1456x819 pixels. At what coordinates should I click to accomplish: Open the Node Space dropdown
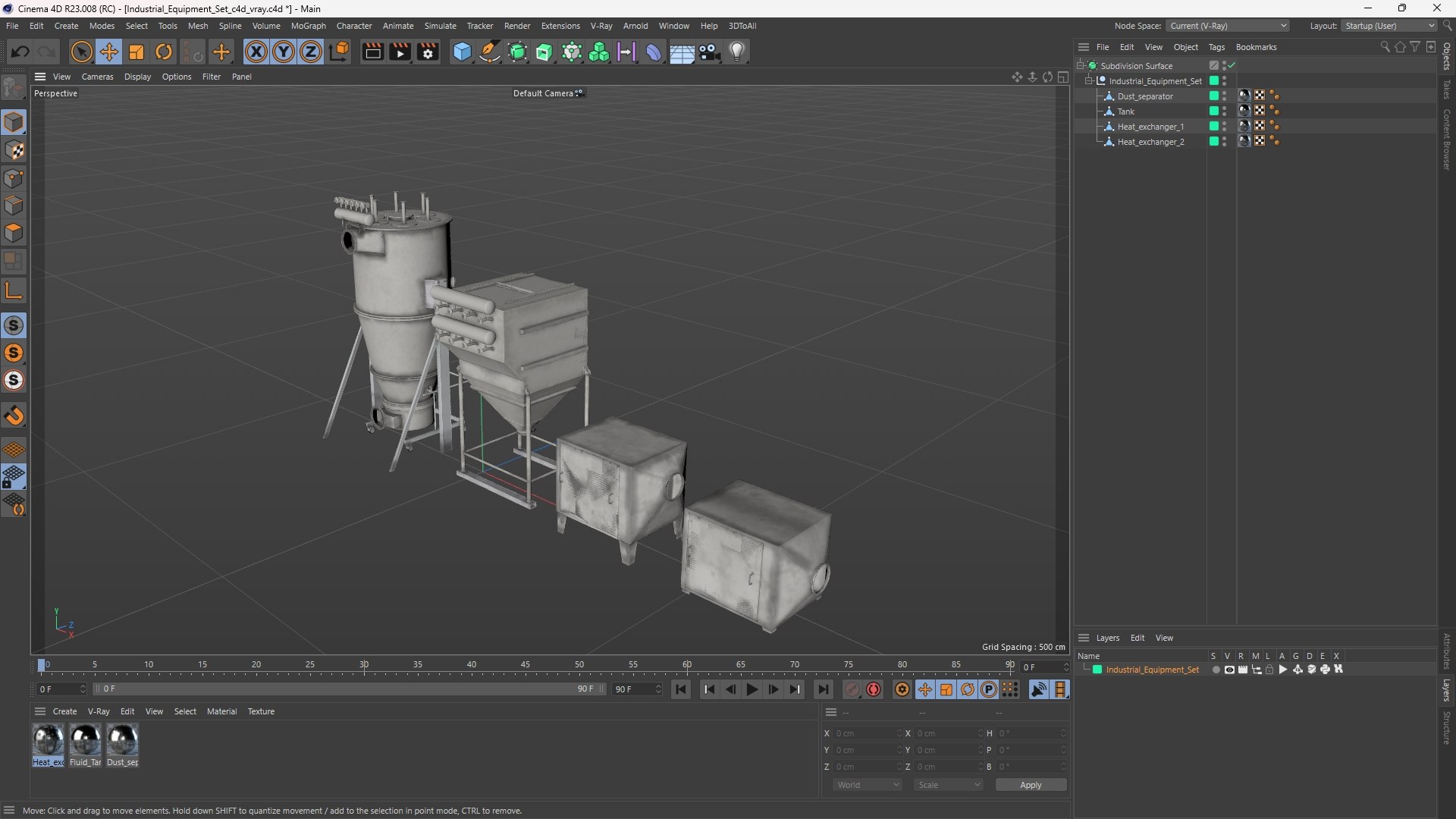click(x=1227, y=26)
